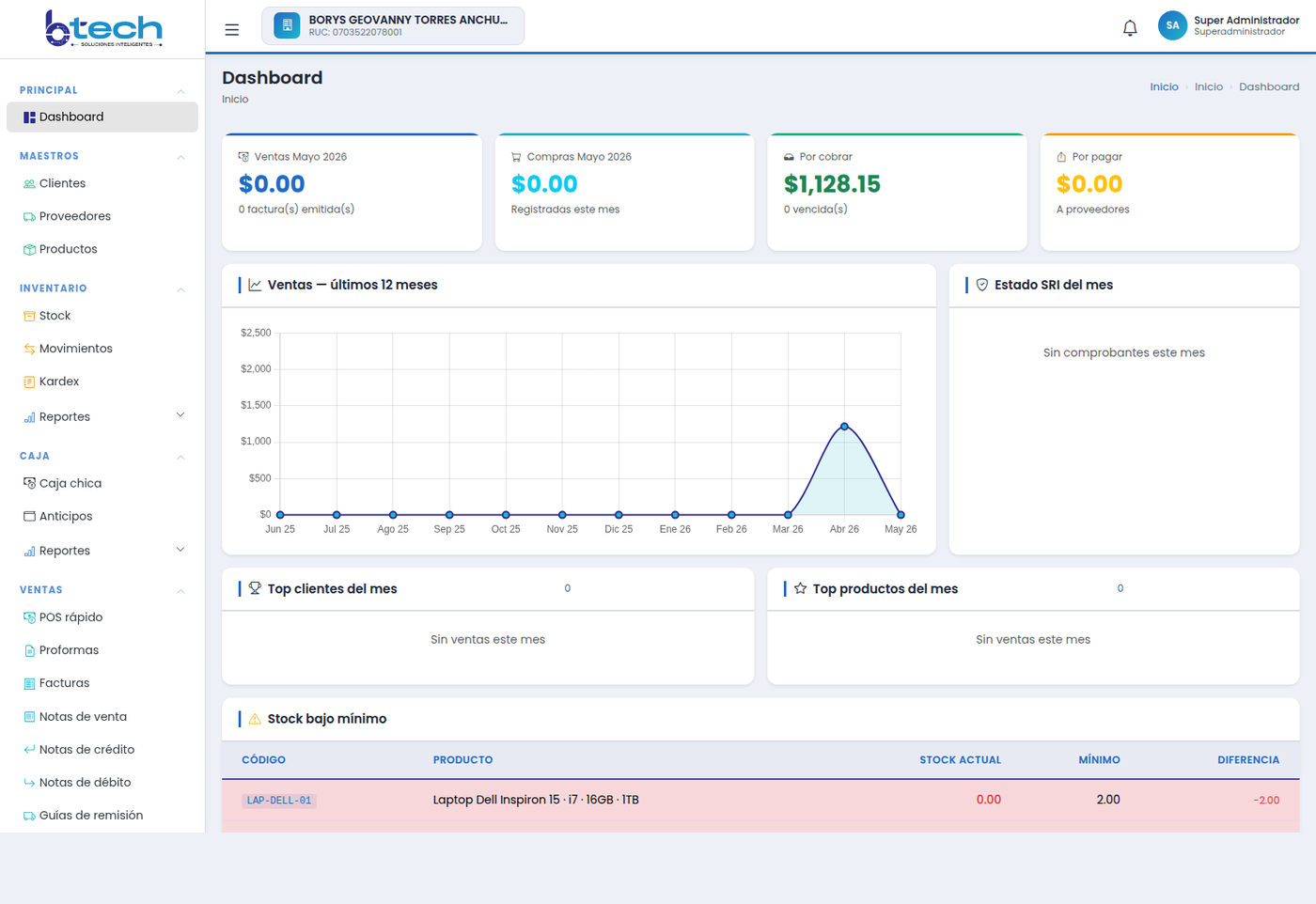Open the company selector BORYS GEOVANNY TORRES
This screenshot has width=1316, height=904.
pos(393,25)
